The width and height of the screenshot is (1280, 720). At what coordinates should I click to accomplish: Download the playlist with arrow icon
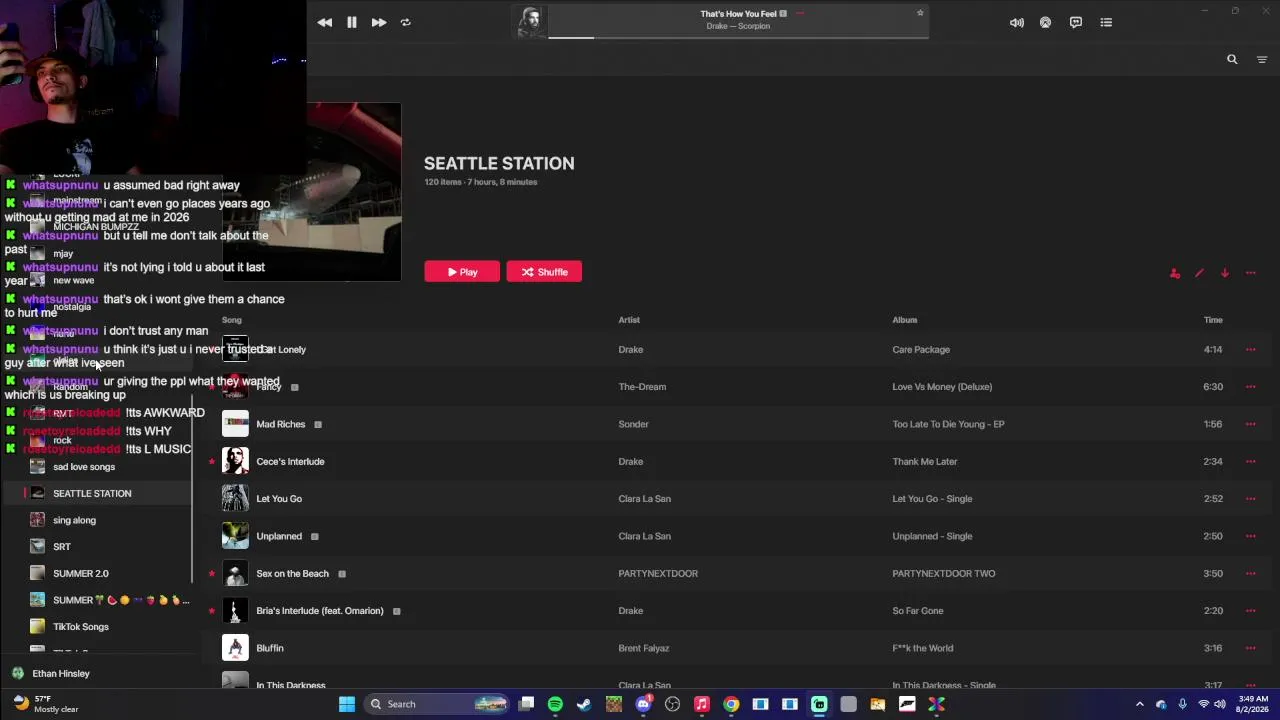coord(1224,273)
